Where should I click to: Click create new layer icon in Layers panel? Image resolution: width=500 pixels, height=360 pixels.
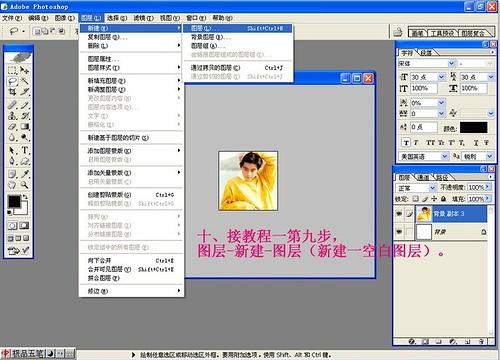tap(467, 341)
